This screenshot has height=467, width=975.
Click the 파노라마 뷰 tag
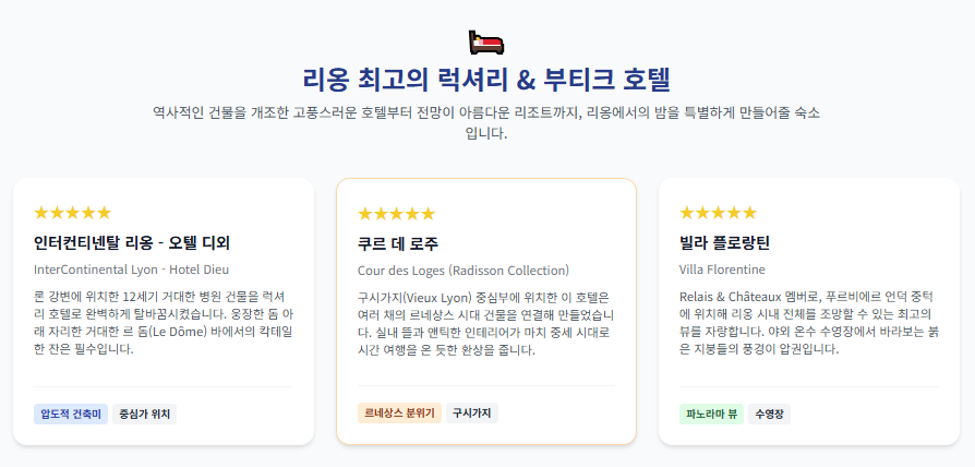pyautogui.click(x=711, y=414)
